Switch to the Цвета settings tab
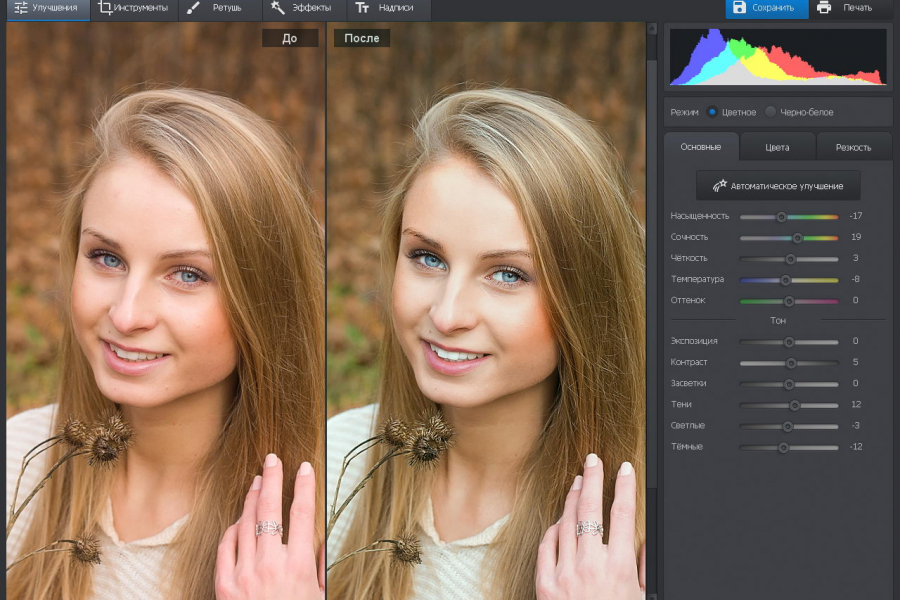The height and width of the screenshot is (600, 900). tap(777, 148)
